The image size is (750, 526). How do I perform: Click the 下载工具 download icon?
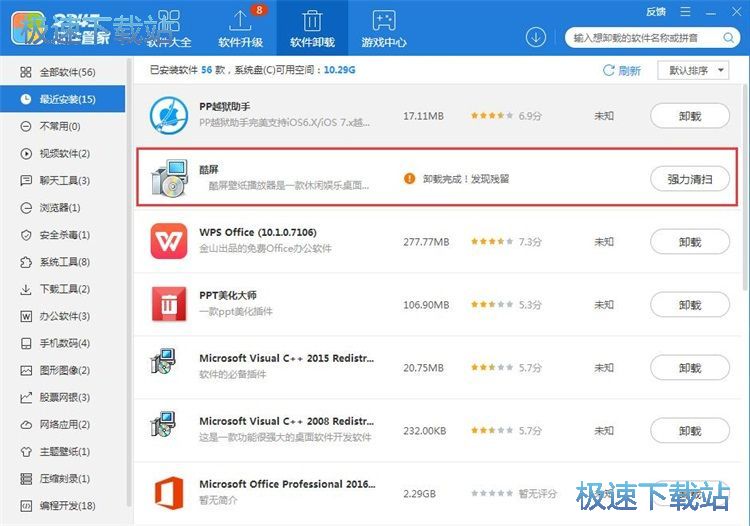click(26, 289)
